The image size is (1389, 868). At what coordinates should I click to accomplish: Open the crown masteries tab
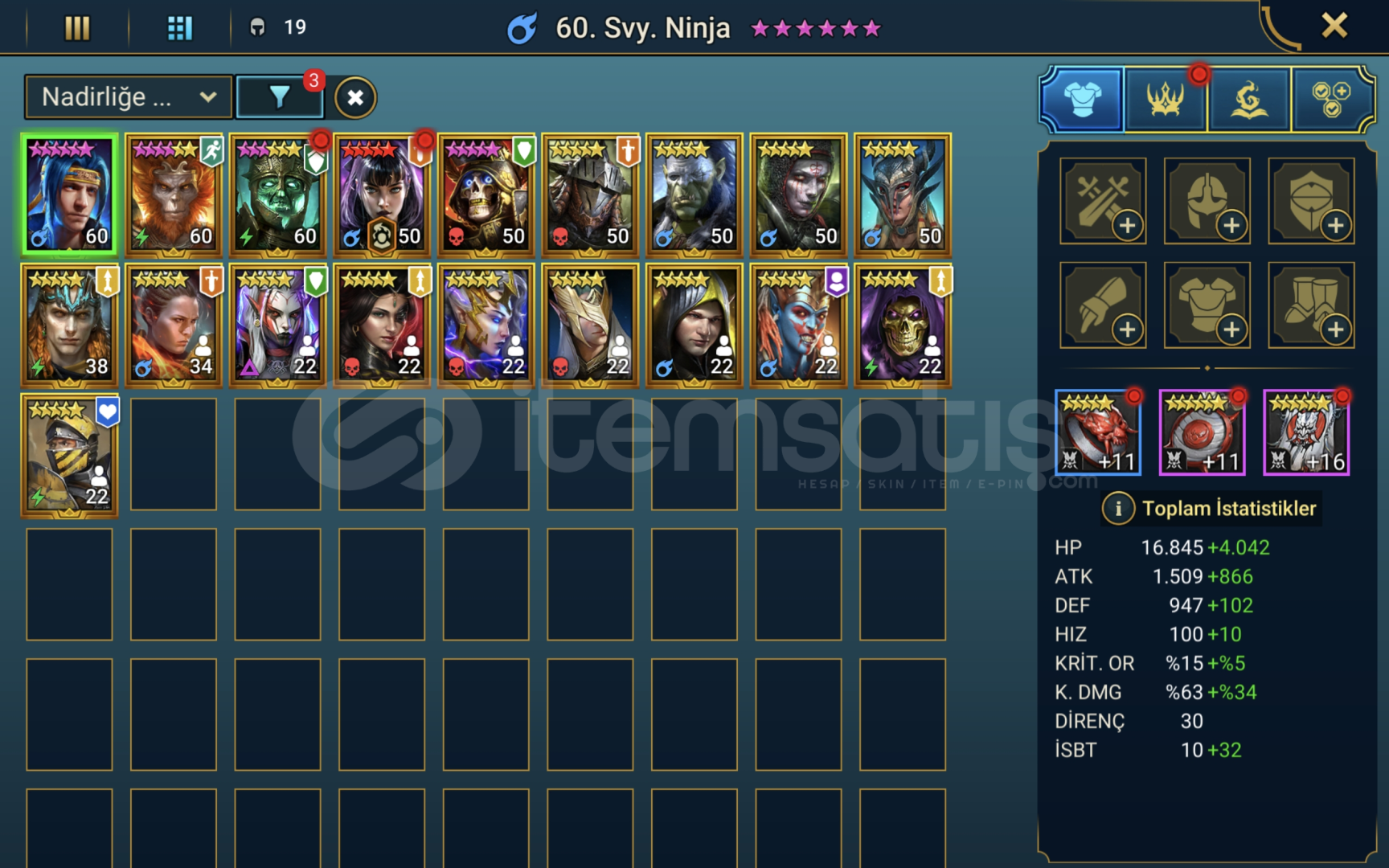pyautogui.click(x=1166, y=100)
